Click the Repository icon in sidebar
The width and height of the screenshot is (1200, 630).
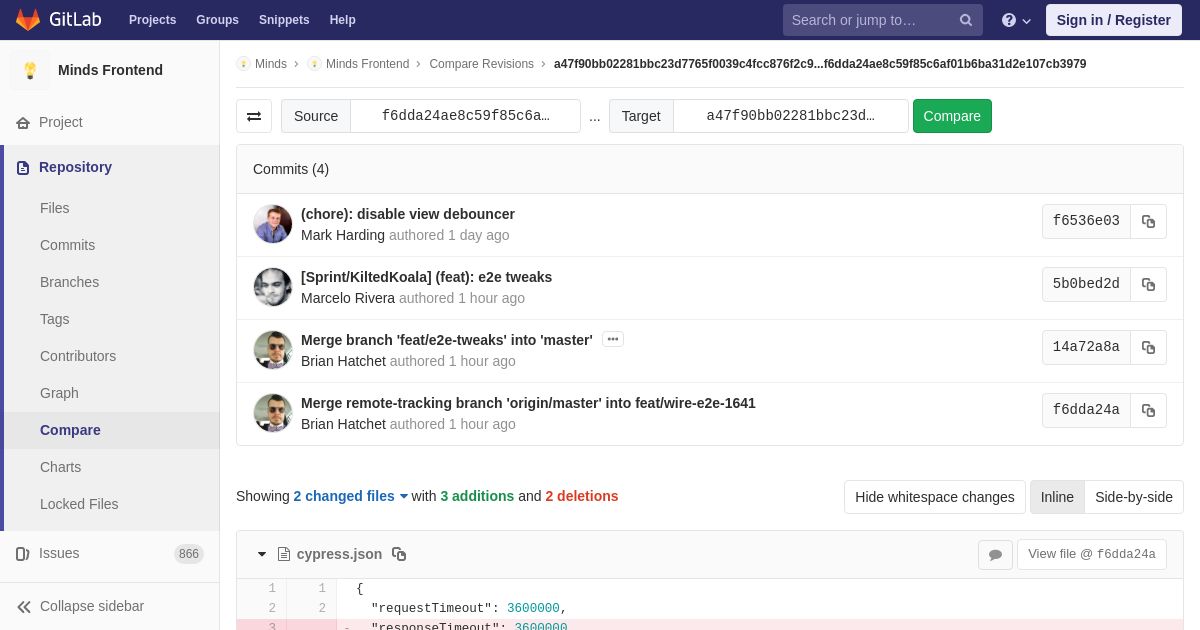pos(23,167)
